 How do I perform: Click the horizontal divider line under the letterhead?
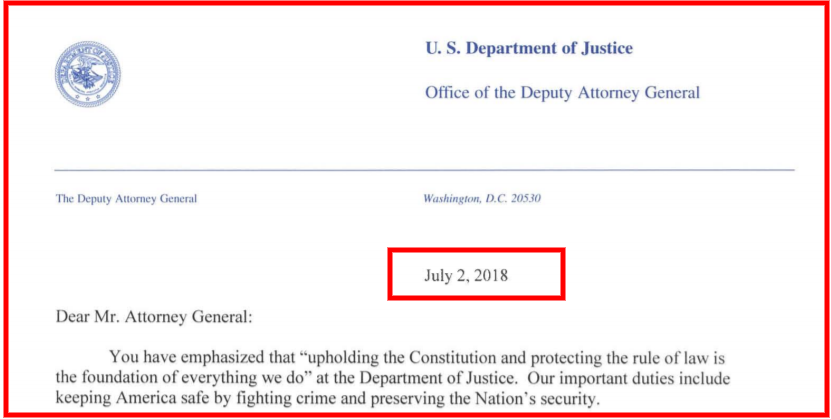pos(425,170)
